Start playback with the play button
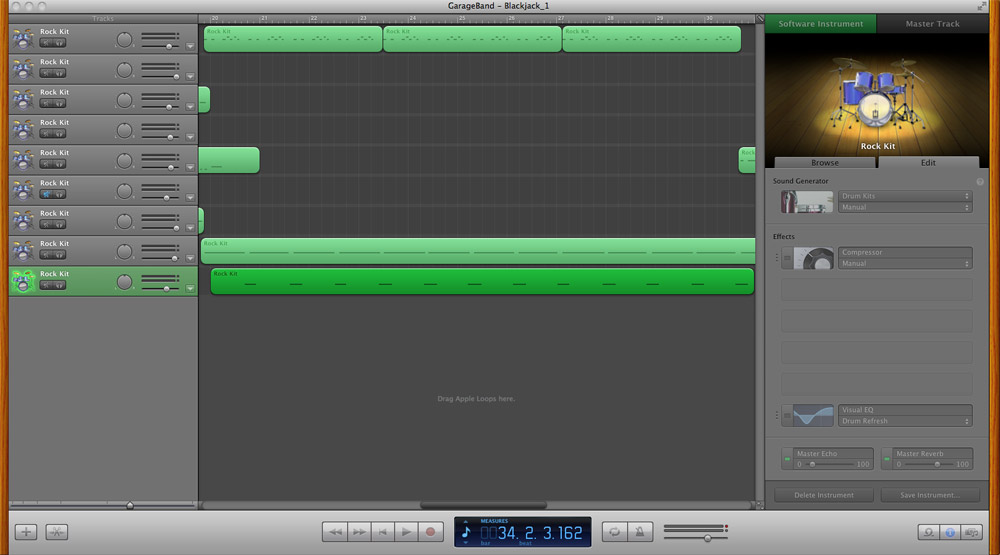The width and height of the screenshot is (1000, 555). tap(406, 531)
